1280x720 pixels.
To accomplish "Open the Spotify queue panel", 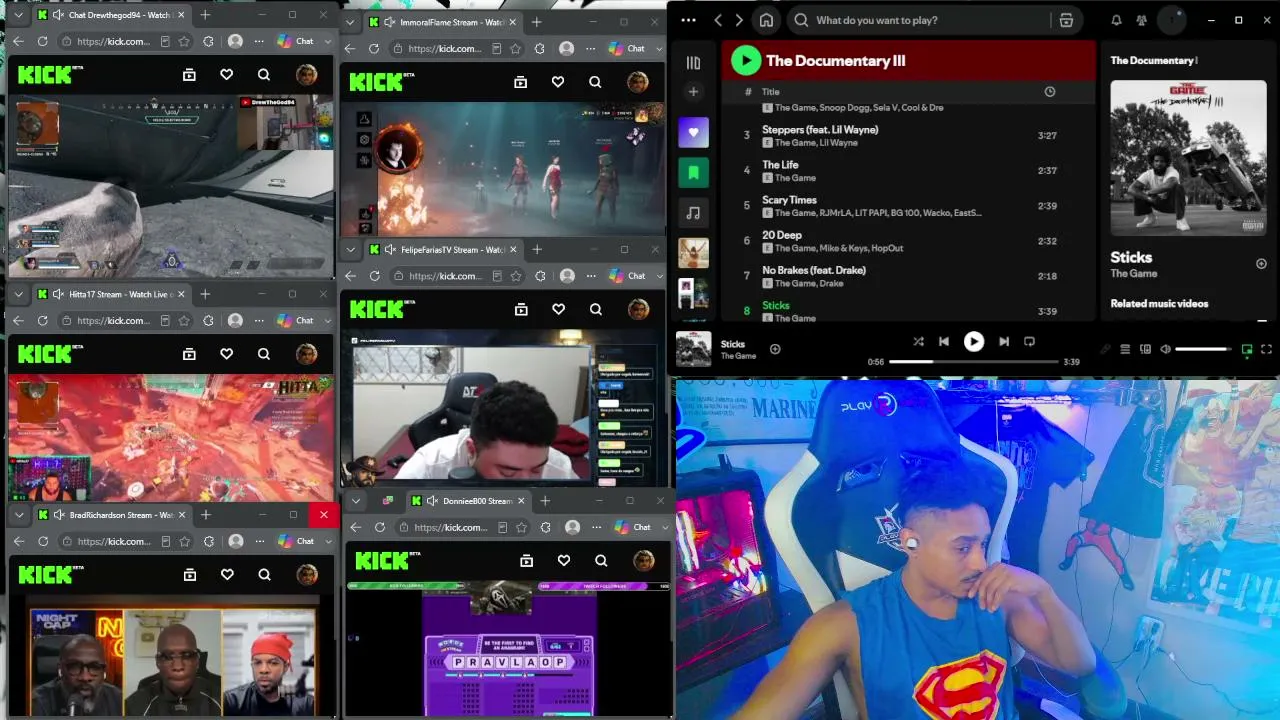I will coord(1125,349).
